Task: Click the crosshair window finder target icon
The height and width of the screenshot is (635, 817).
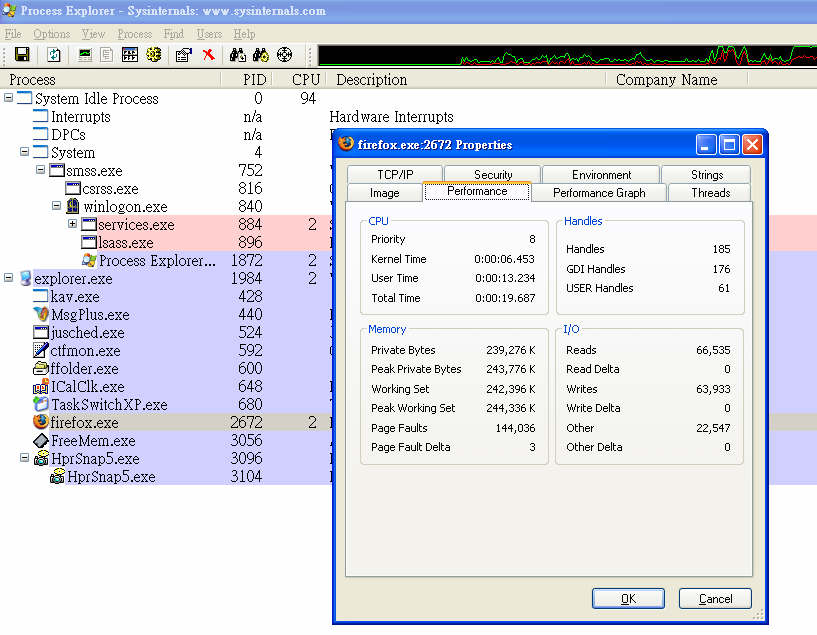Action: coord(284,55)
